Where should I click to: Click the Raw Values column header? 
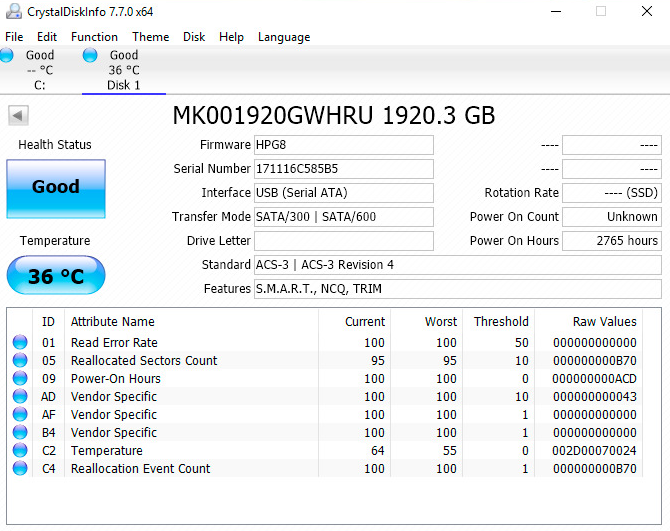[x=588, y=321]
